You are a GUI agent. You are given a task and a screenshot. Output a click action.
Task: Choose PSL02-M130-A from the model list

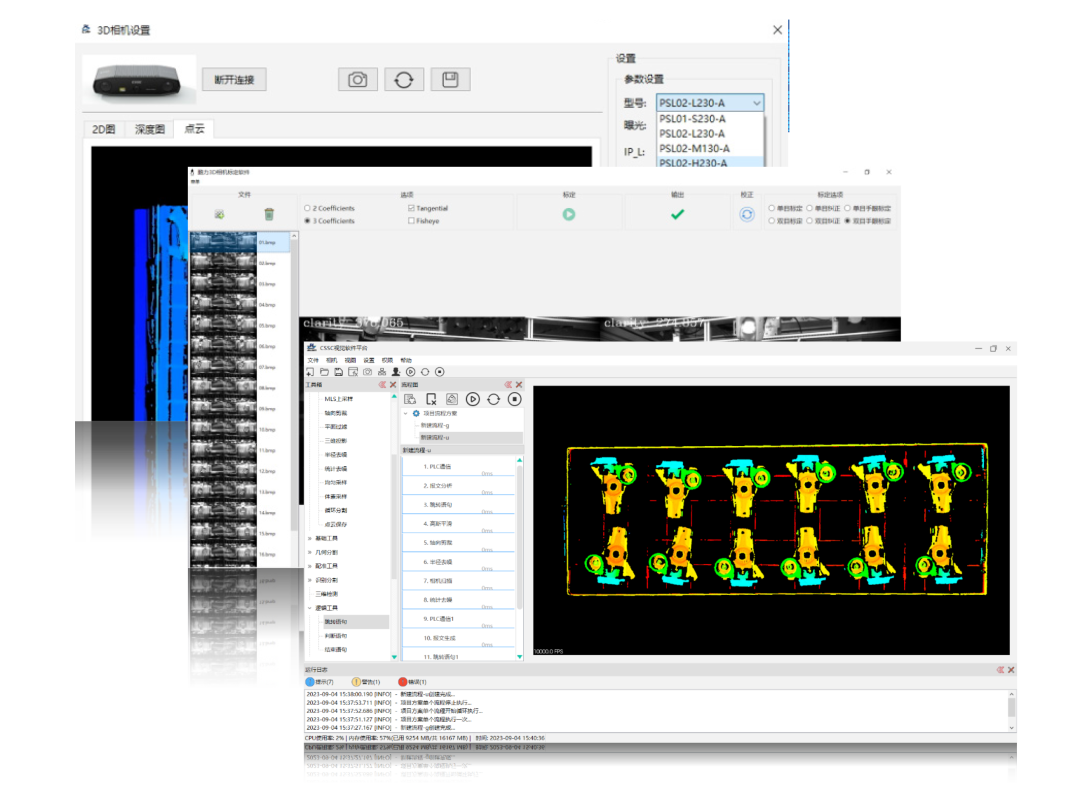click(x=693, y=148)
